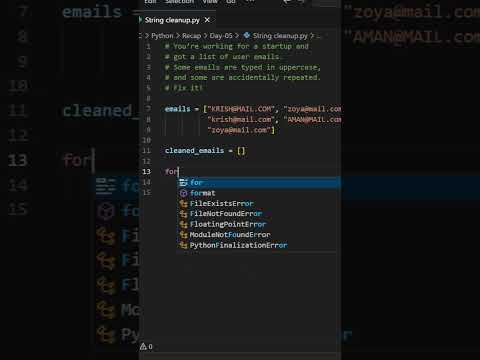Click the Python file icon in breadcrumbs
The width and height of the screenshot is (480, 360).
pos(247,35)
